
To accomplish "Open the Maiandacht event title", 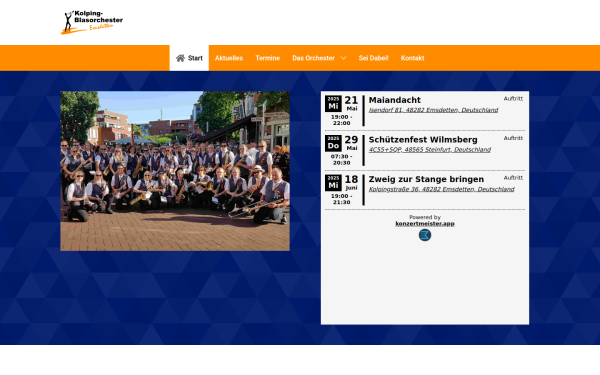I will pyautogui.click(x=395, y=100).
